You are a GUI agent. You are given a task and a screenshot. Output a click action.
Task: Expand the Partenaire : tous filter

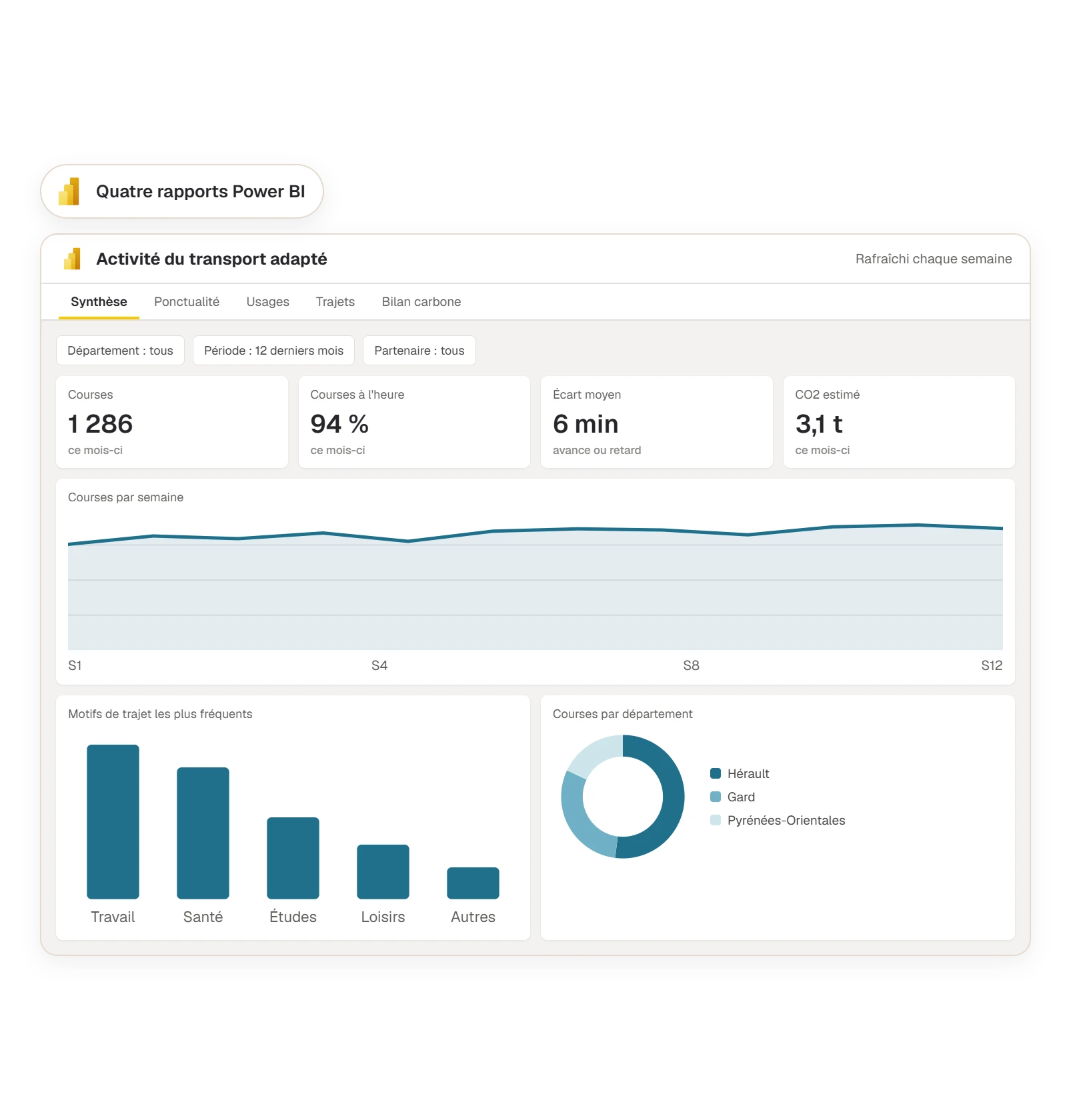coord(419,351)
